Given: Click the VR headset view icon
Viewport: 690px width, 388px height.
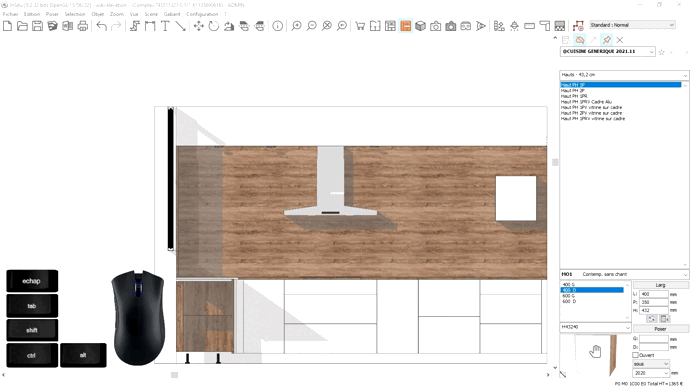Looking at the screenshot, I should [x=466, y=26].
